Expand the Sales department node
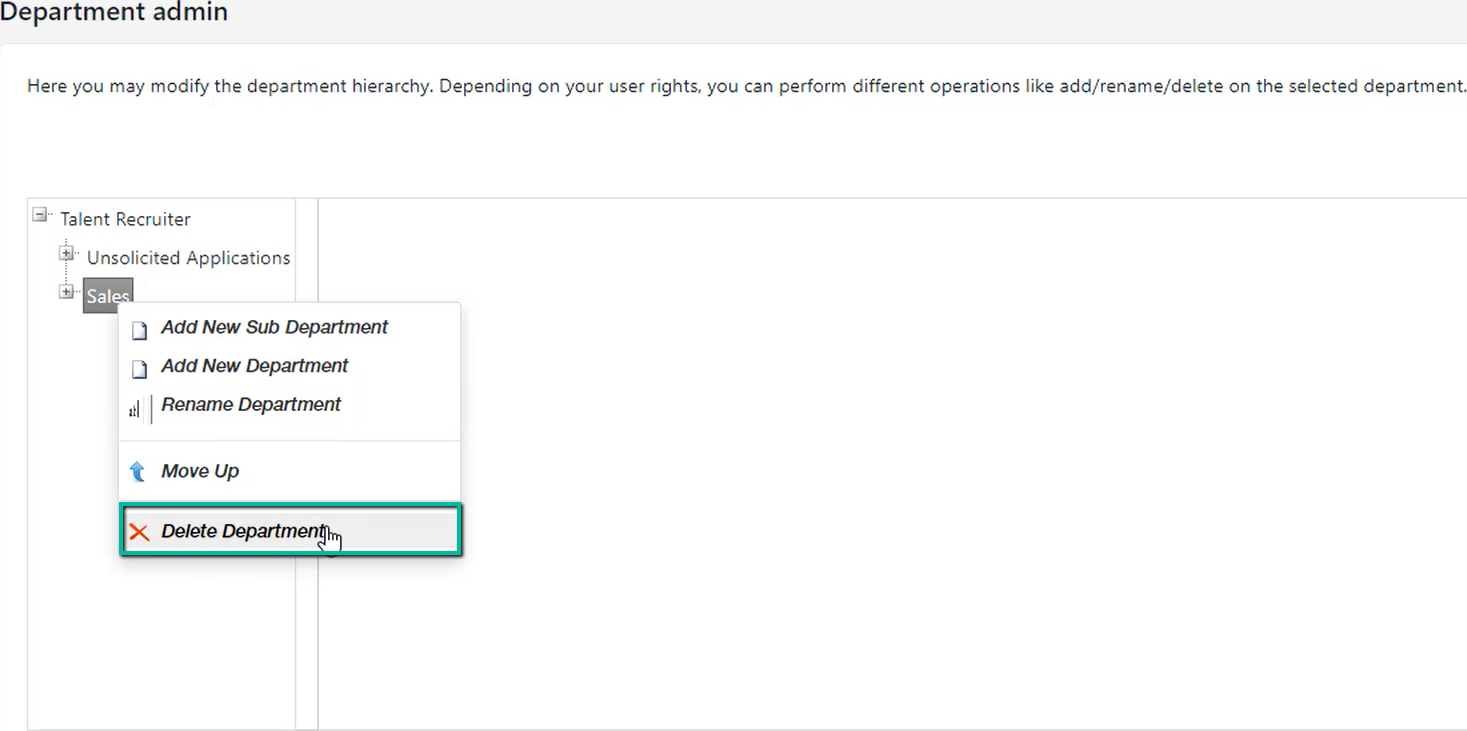 66,291
